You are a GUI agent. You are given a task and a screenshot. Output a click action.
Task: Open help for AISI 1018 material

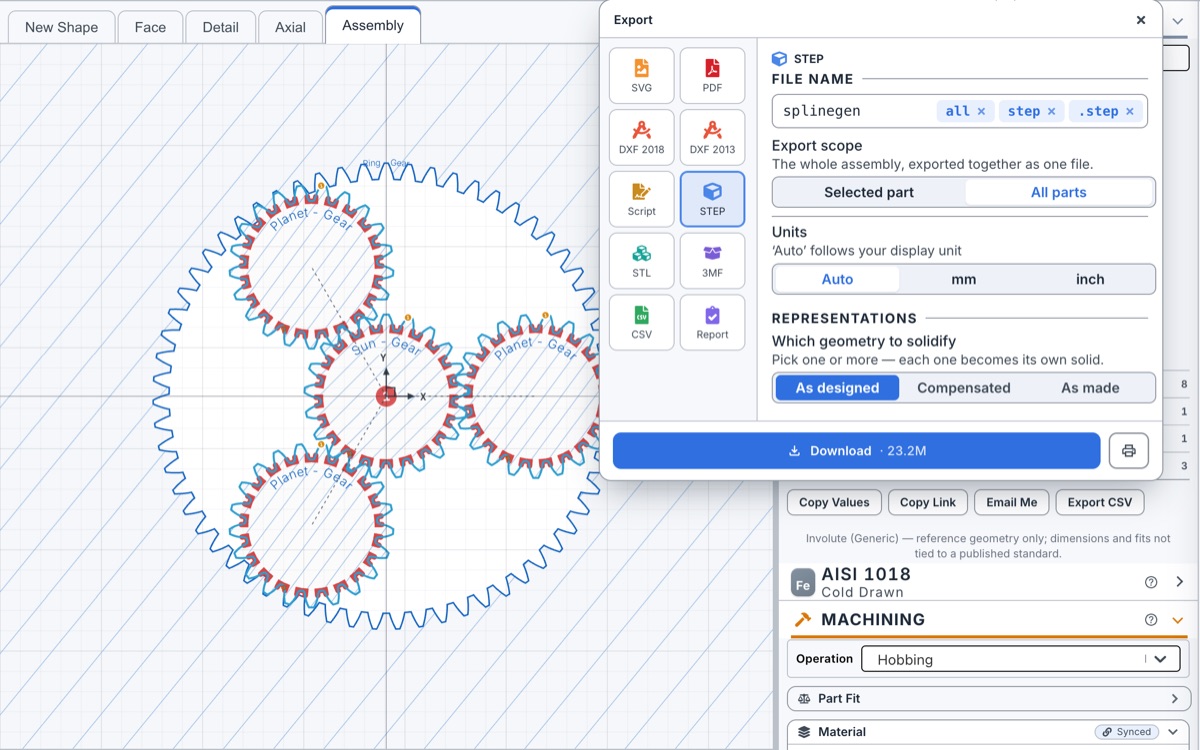point(1151,582)
